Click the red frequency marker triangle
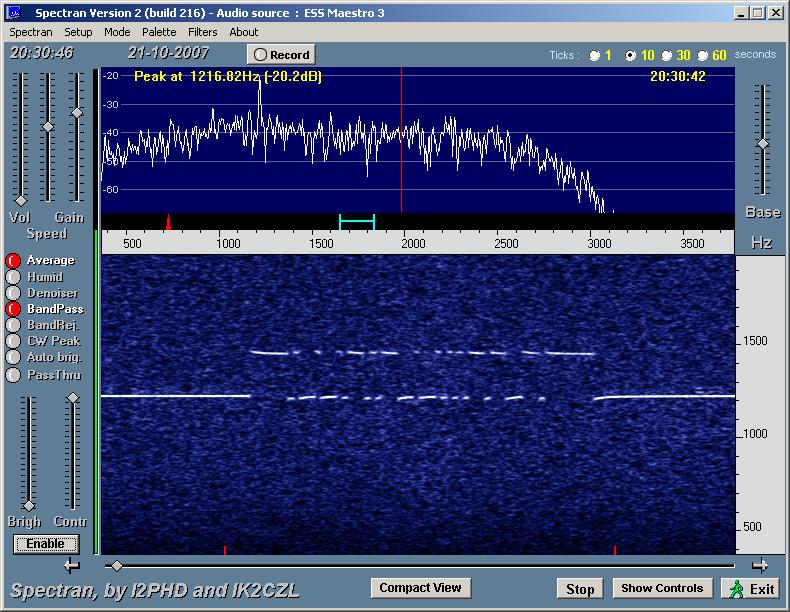 (x=168, y=221)
